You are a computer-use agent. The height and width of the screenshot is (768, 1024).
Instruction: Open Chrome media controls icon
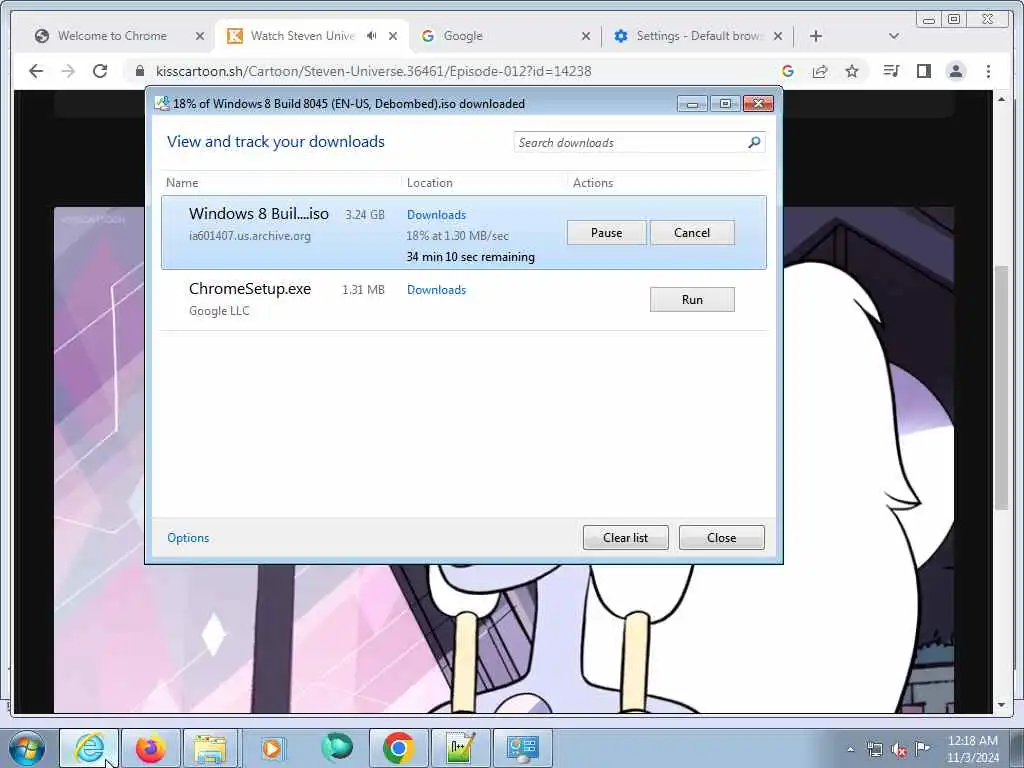[x=891, y=71]
